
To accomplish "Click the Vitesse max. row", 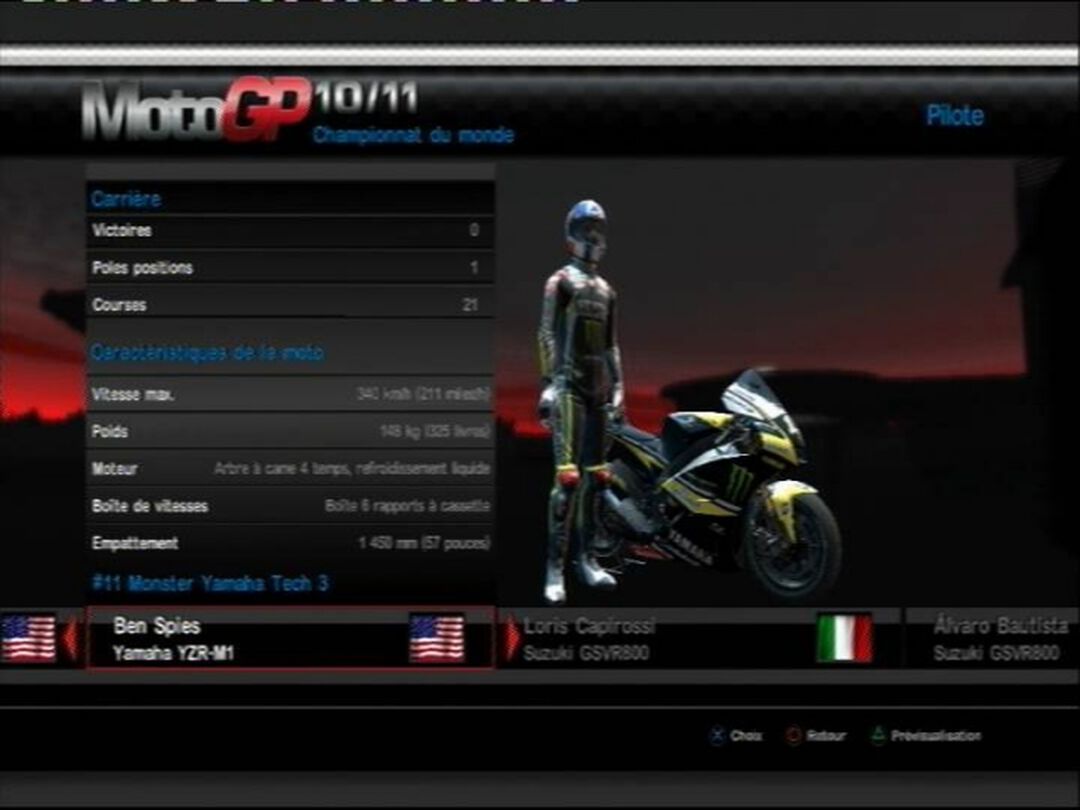I will pos(290,394).
